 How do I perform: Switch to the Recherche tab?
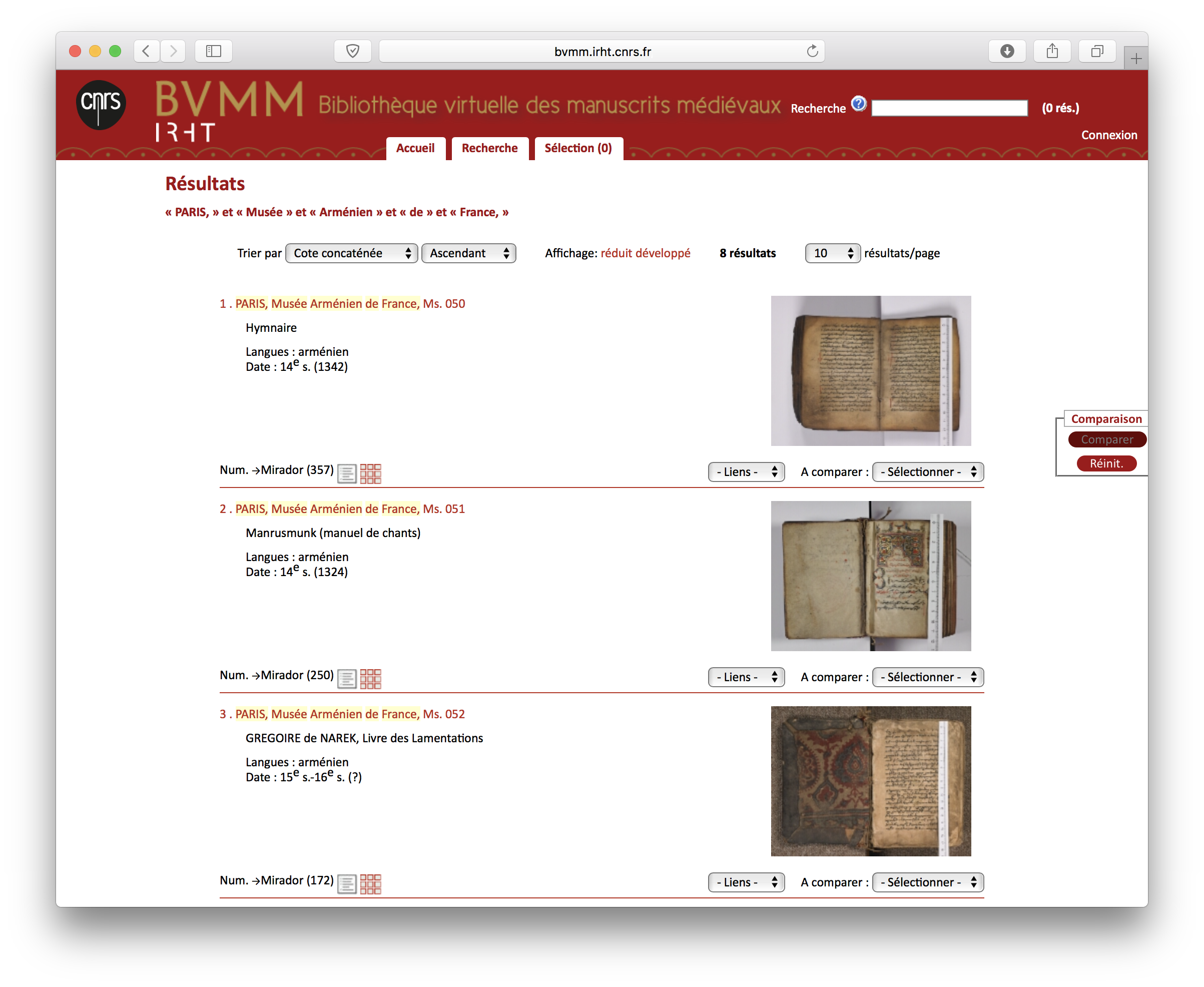(490, 148)
